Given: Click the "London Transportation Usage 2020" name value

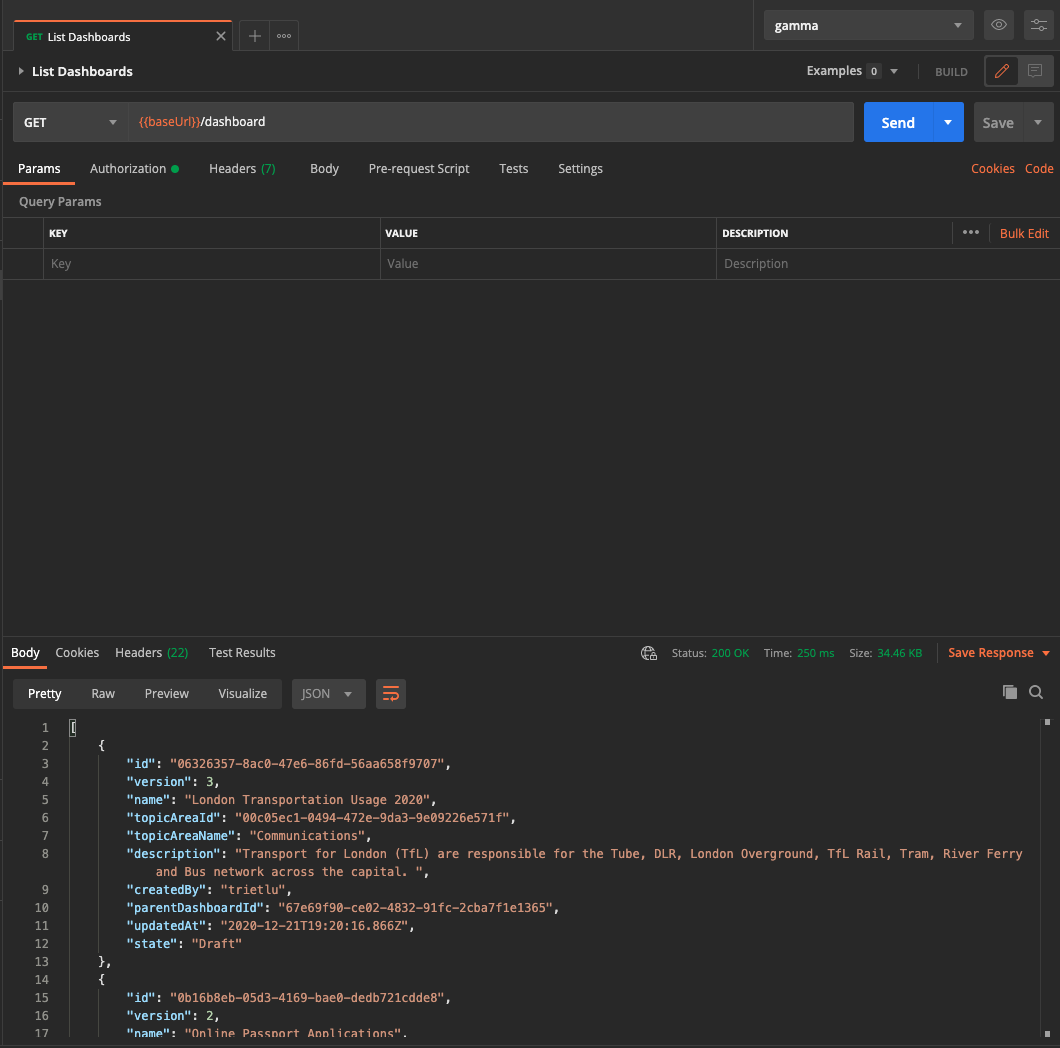Looking at the screenshot, I should pyautogui.click(x=310, y=800).
